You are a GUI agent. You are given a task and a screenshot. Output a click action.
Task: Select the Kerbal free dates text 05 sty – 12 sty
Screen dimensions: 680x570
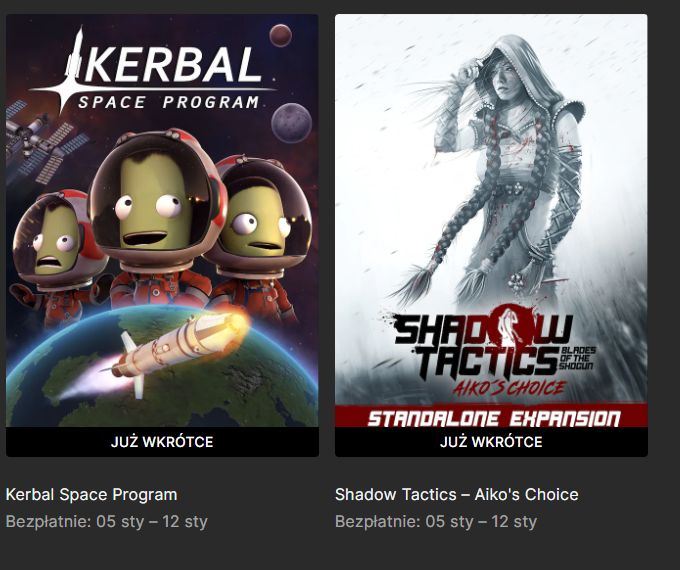(152, 521)
